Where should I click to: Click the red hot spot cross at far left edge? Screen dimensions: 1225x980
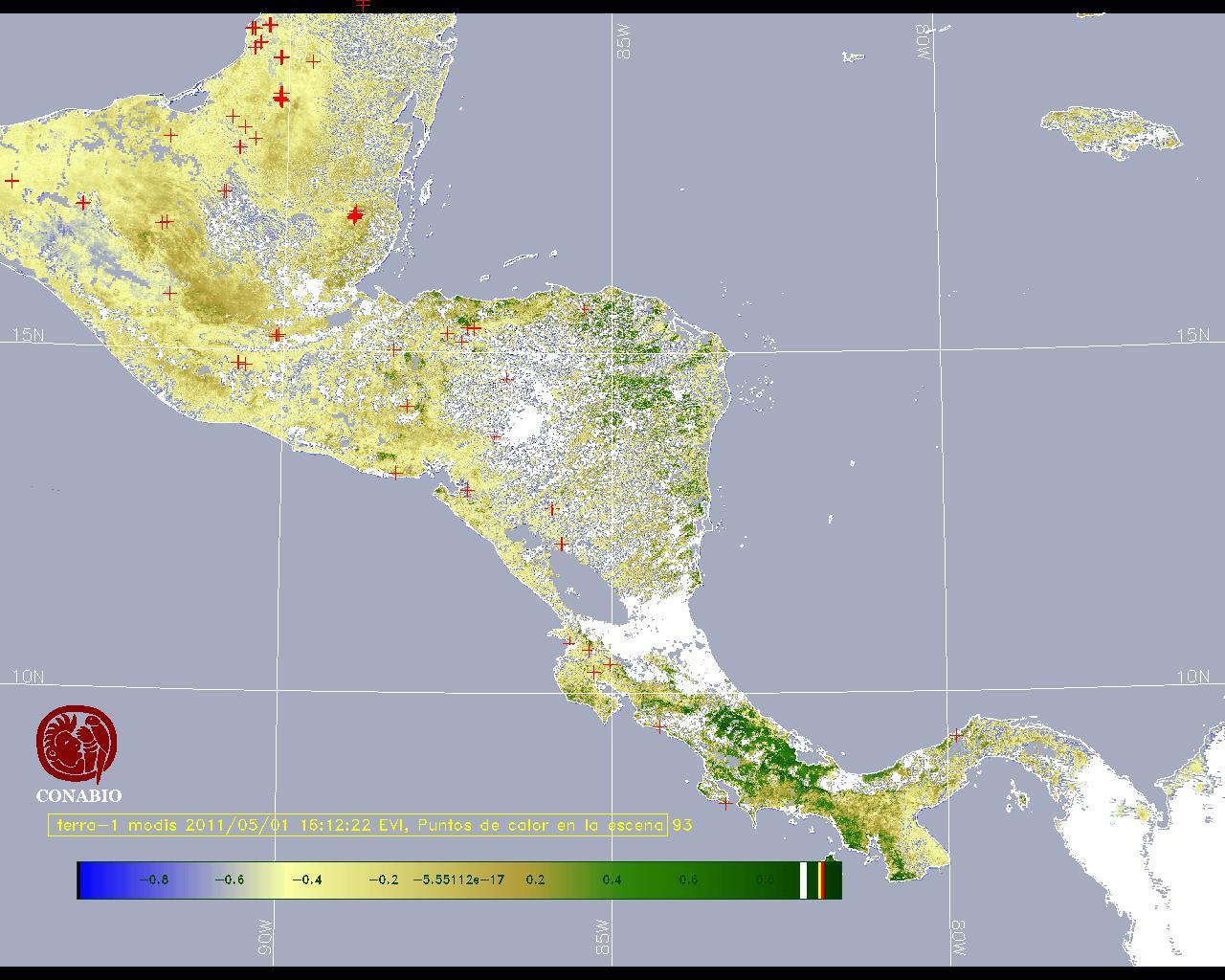click(x=11, y=181)
